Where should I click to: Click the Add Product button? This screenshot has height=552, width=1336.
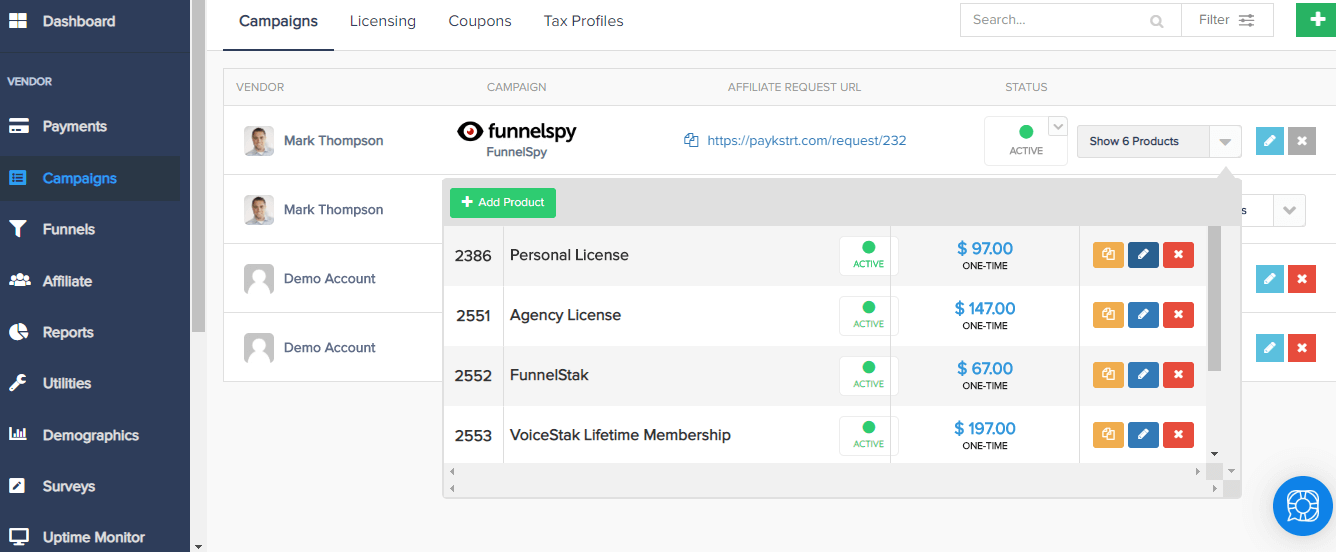tap(503, 202)
